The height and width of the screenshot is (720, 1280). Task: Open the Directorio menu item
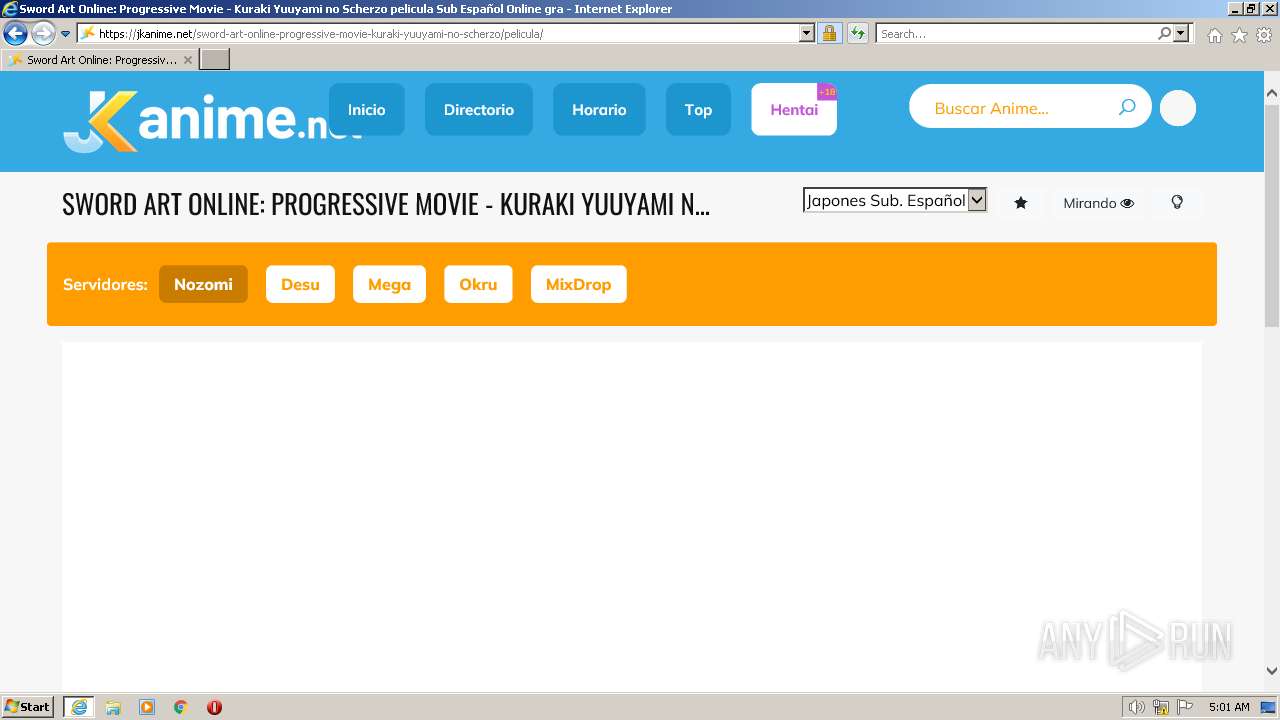479,109
